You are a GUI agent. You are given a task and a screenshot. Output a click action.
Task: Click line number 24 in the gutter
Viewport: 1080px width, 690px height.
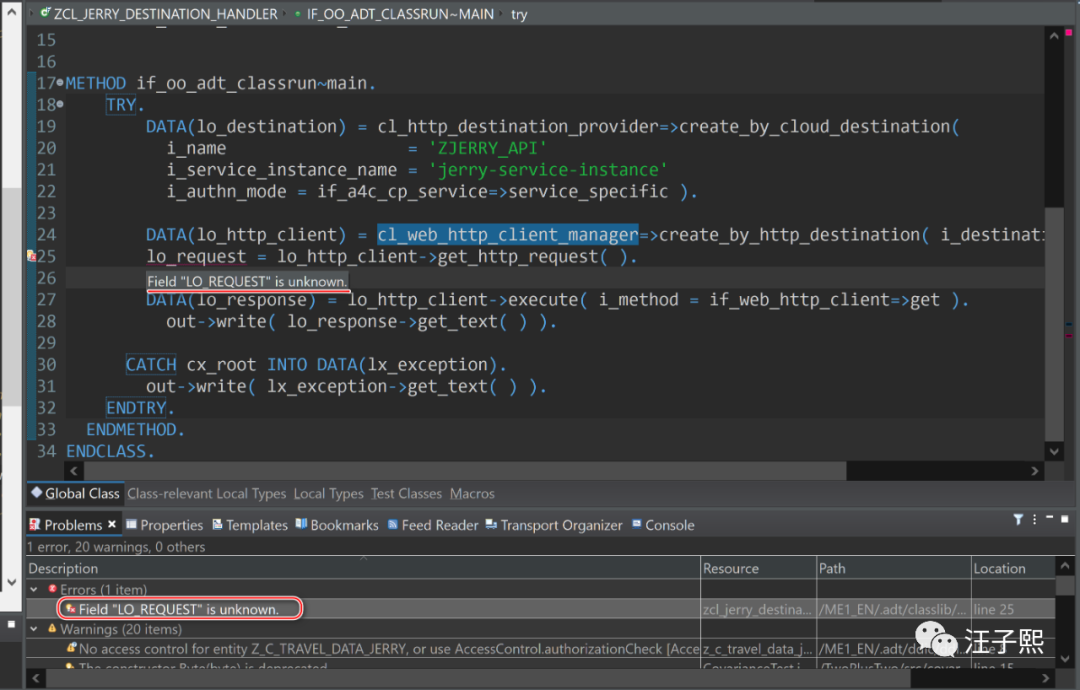46,235
